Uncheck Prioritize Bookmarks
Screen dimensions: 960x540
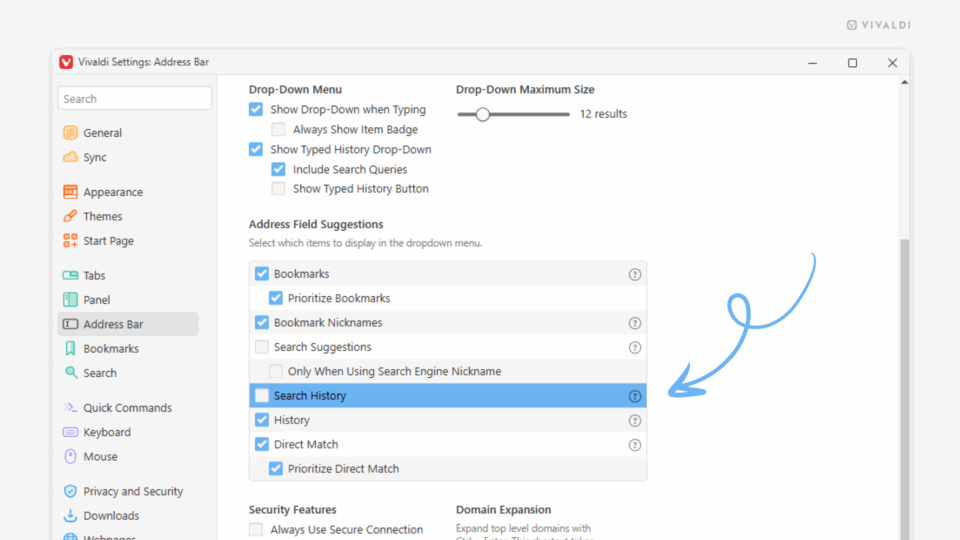(276, 298)
